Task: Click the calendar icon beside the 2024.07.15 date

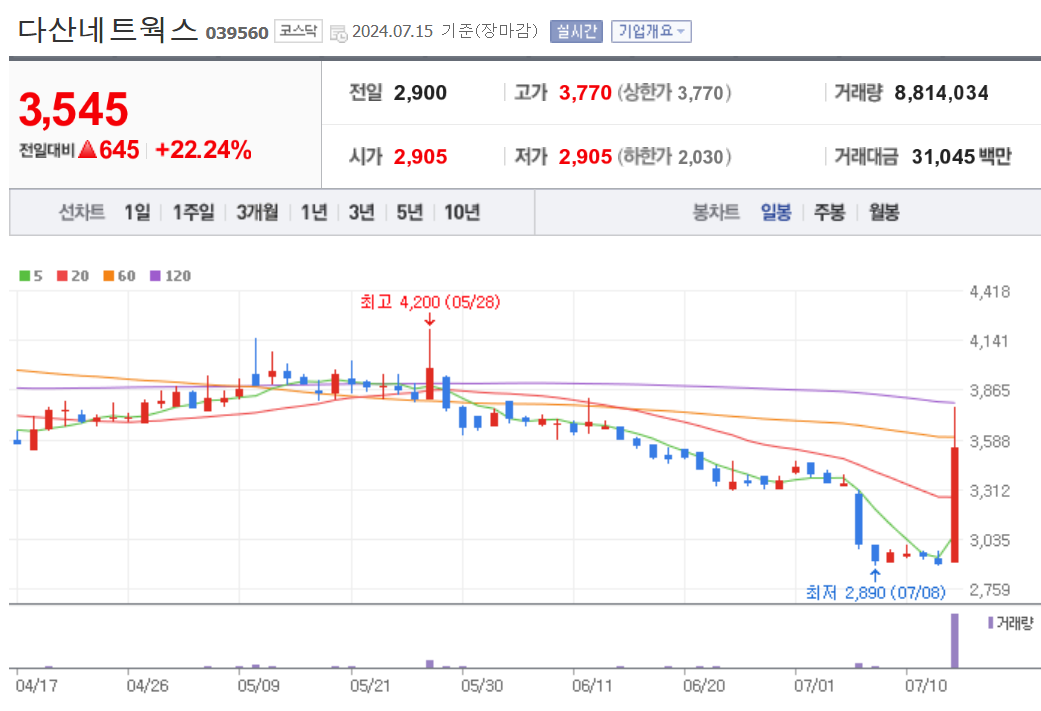Action: [338, 33]
